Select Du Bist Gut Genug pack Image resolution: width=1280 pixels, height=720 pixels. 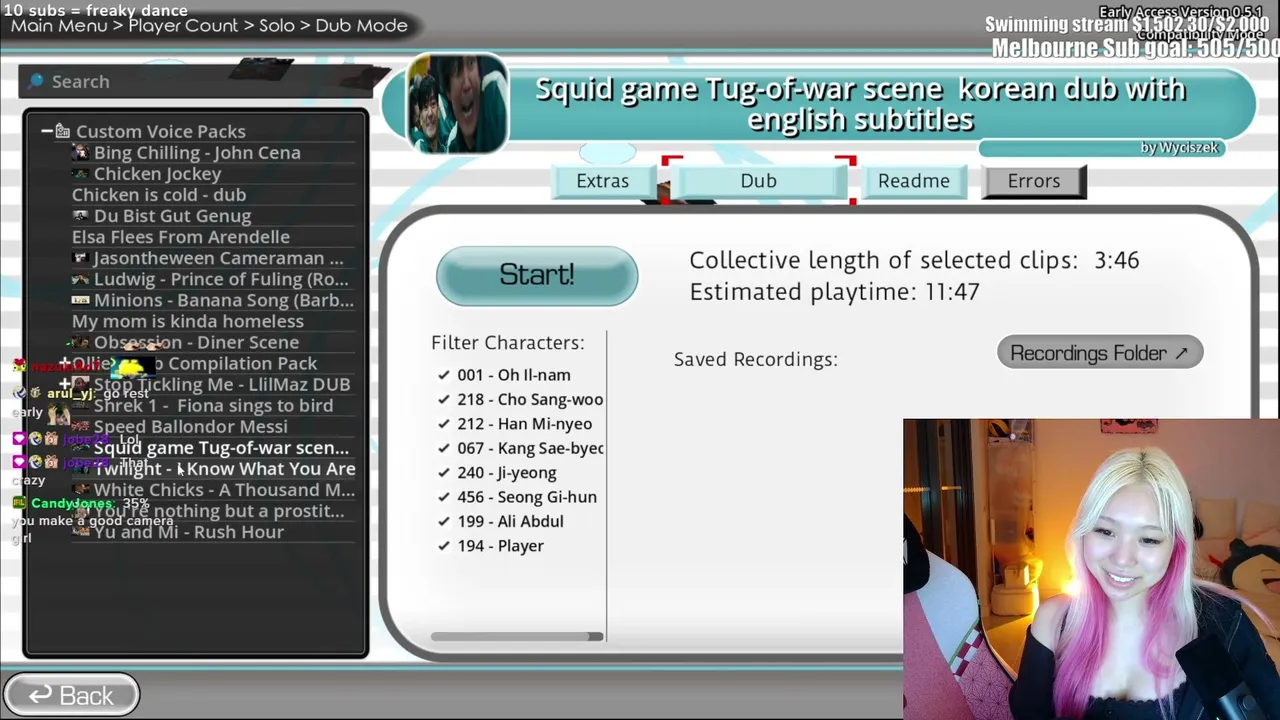[x=172, y=216]
